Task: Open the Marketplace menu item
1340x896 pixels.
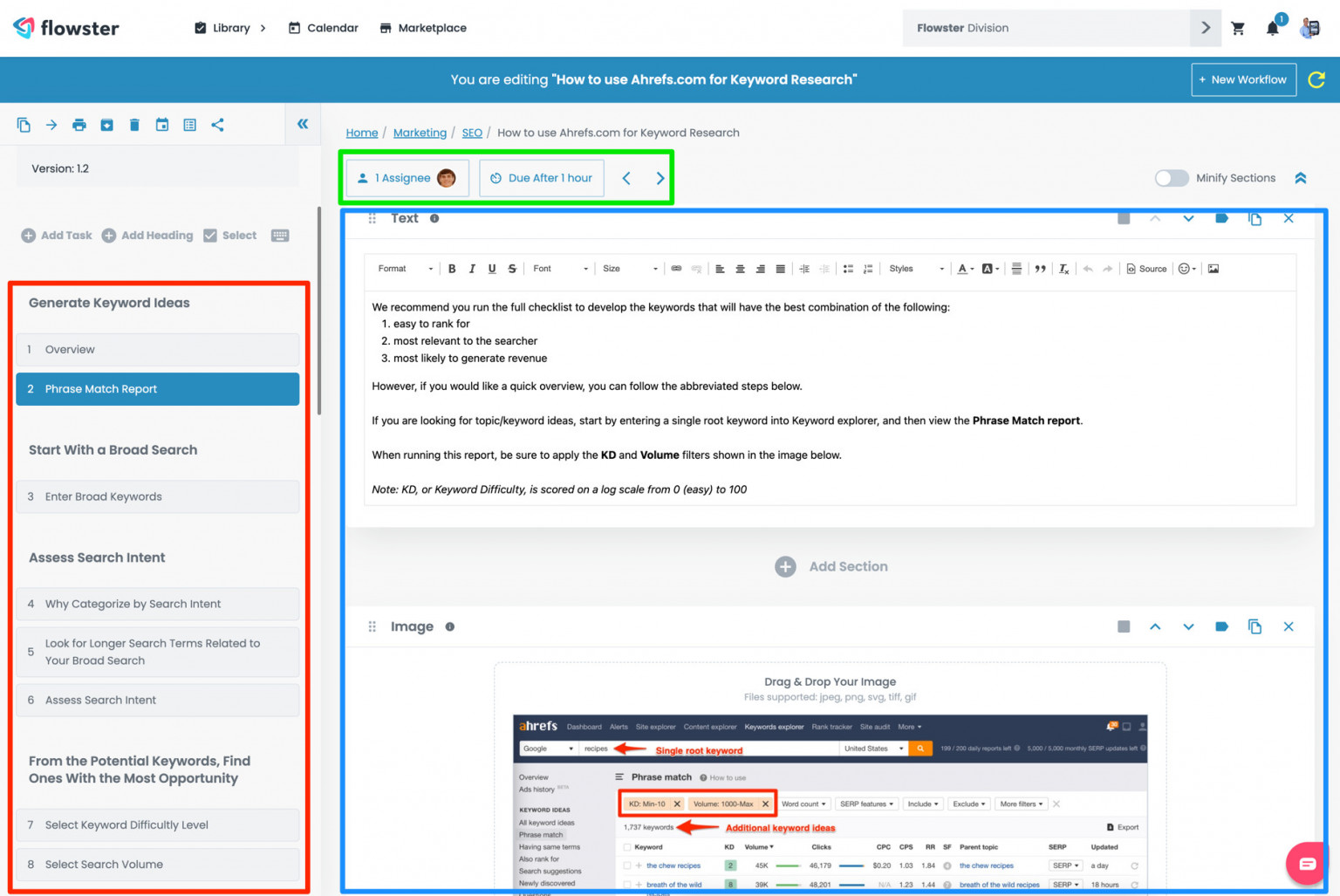Action: (x=423, y=28)
